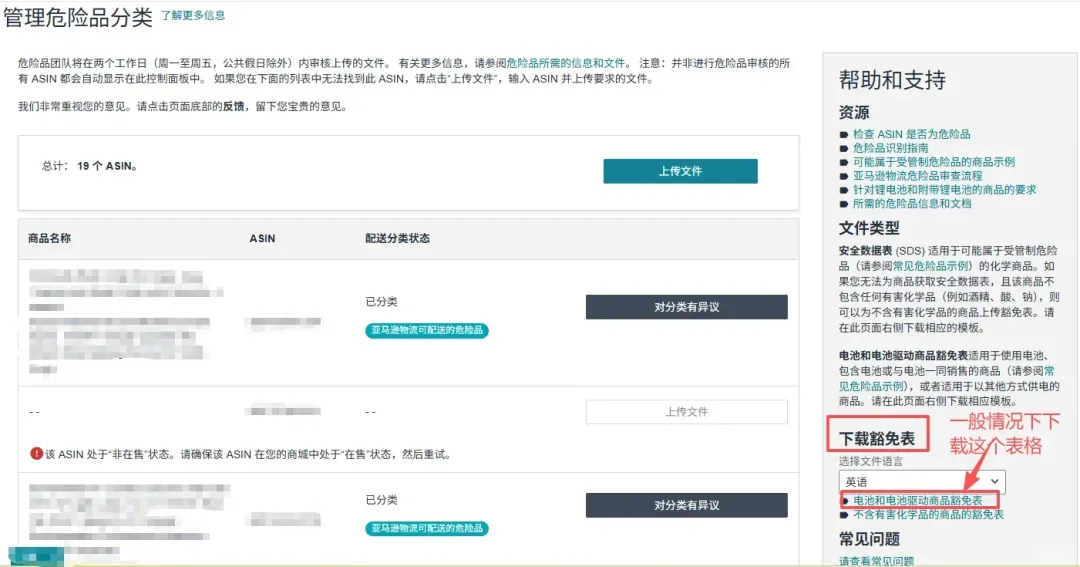1080x567 pixels.
Task: Click the 已分类 status in the first row
Action: (x=382, y=302)
